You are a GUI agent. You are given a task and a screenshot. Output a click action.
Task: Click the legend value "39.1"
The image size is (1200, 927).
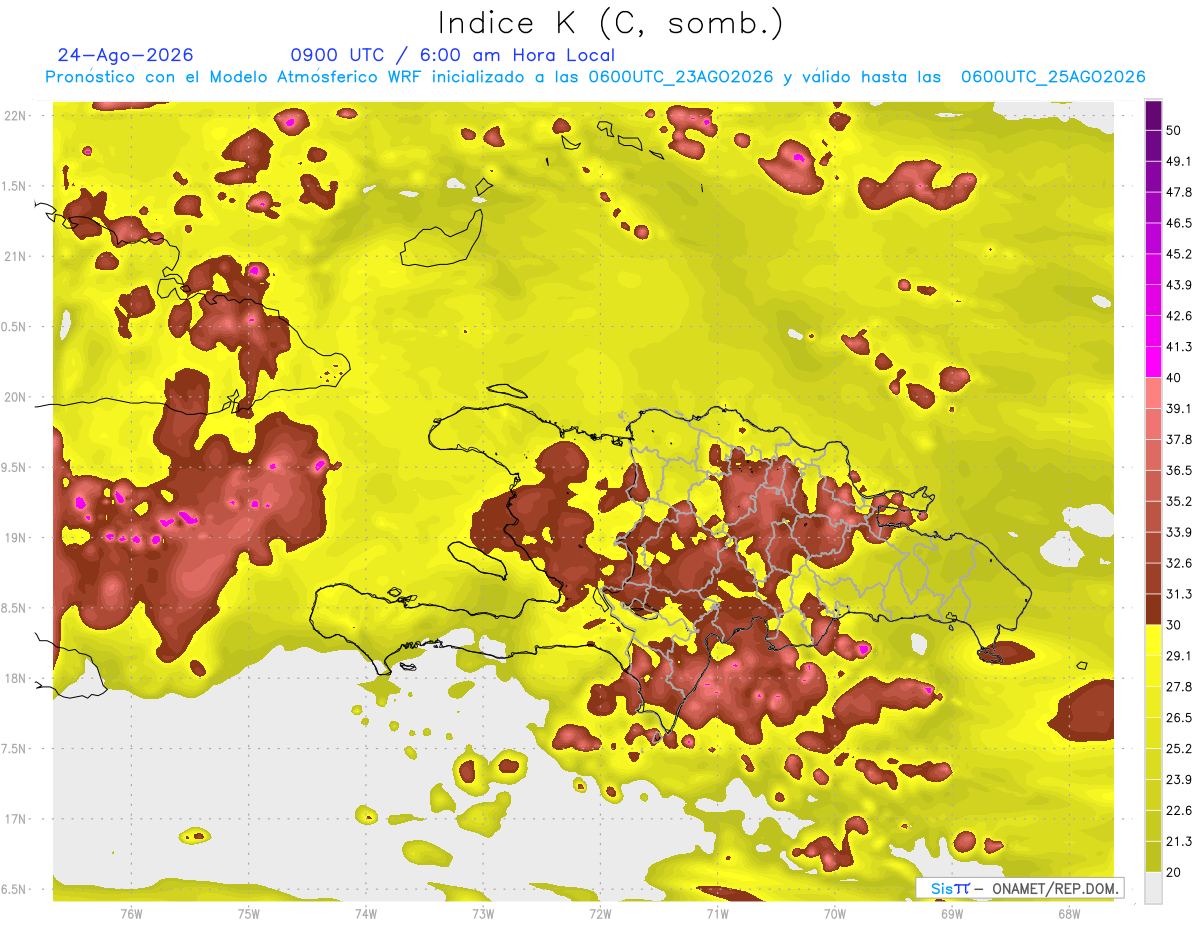(1179, 409)
